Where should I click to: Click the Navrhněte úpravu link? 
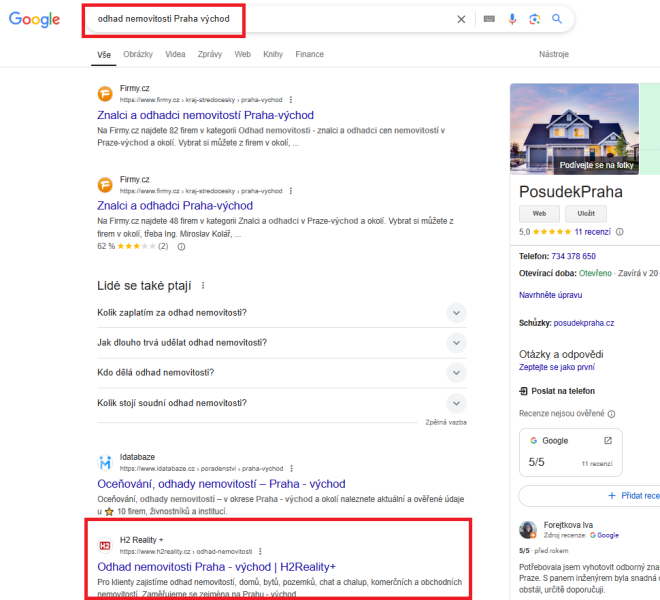click(550, 295)
